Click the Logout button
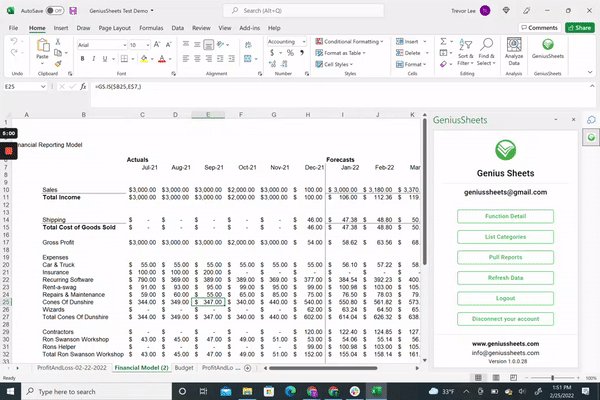This screenshot has height=400, width=600. [505, 298]
